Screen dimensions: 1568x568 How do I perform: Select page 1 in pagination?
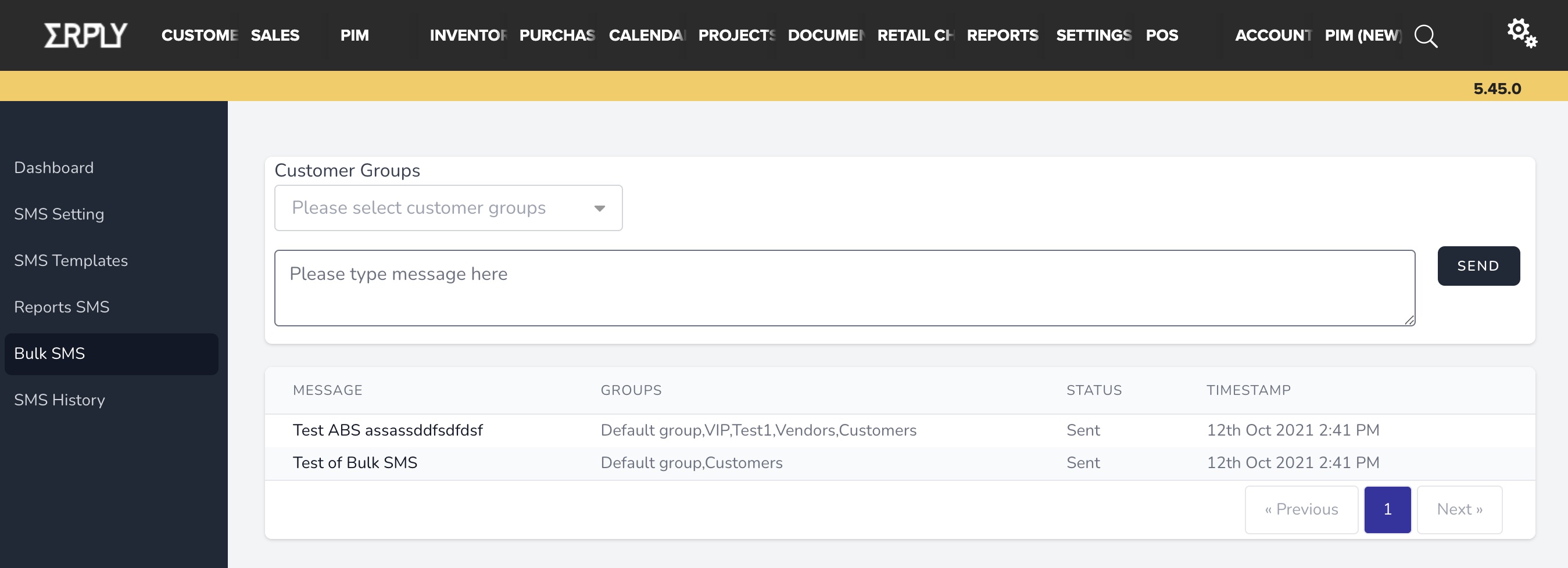tap(1387, 509)
